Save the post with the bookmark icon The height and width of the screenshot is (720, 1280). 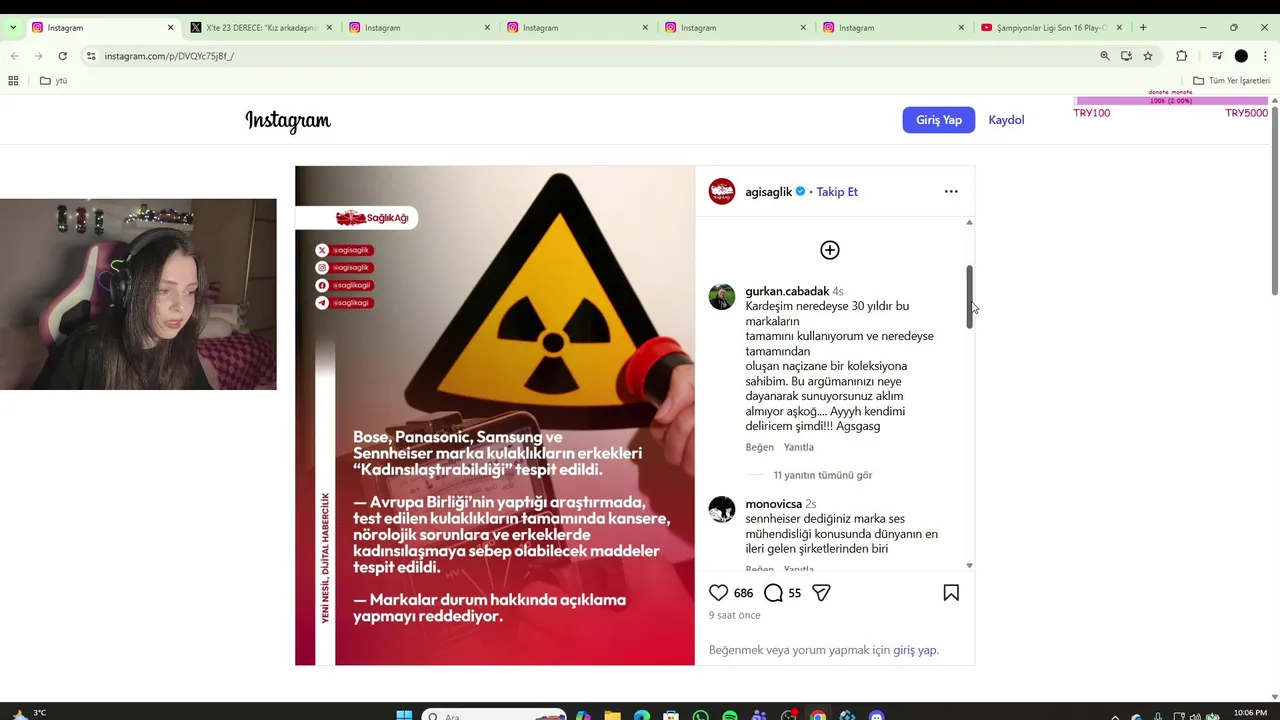(x=951, y=593)
